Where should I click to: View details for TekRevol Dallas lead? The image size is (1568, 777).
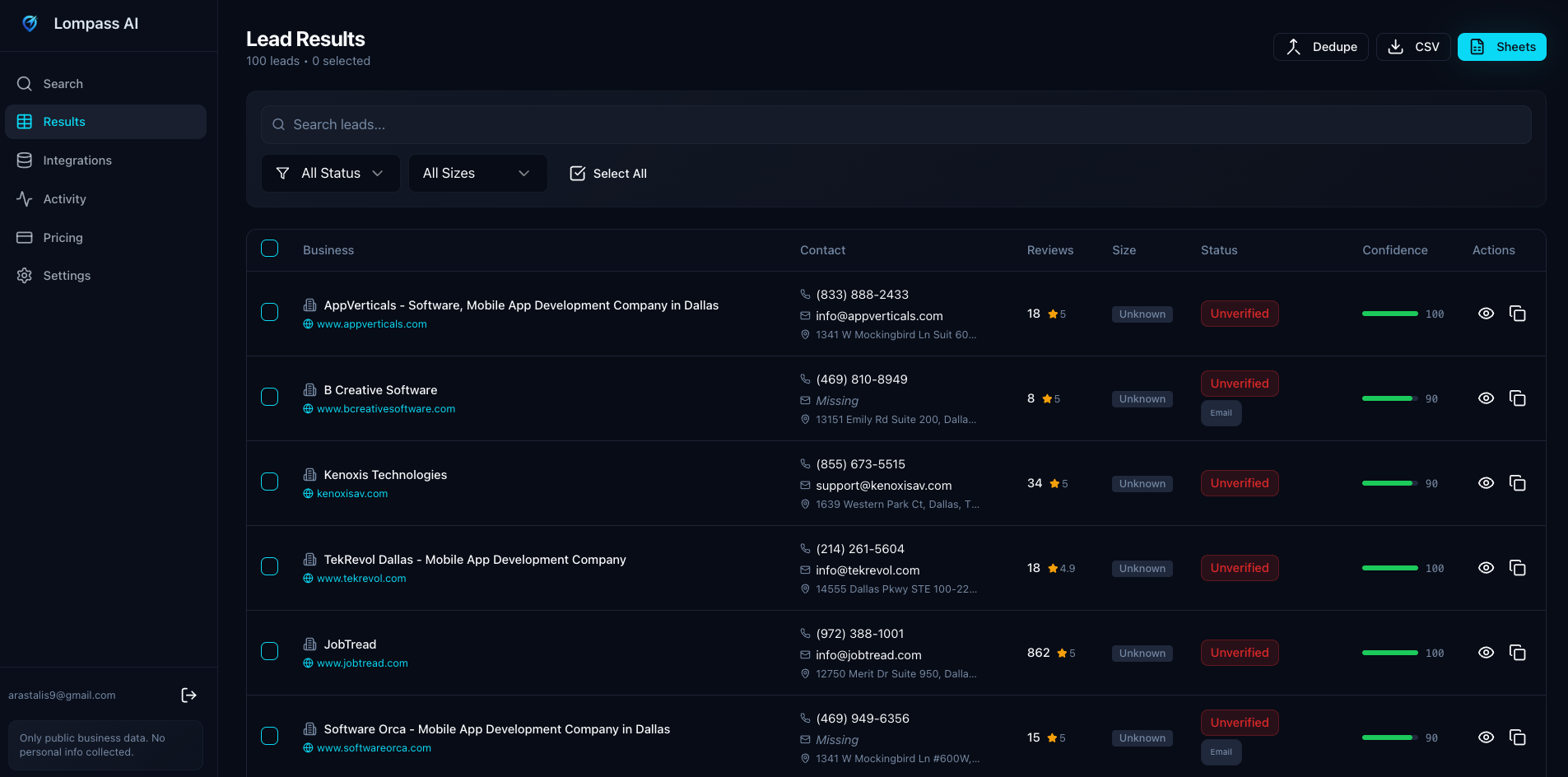1486,568
